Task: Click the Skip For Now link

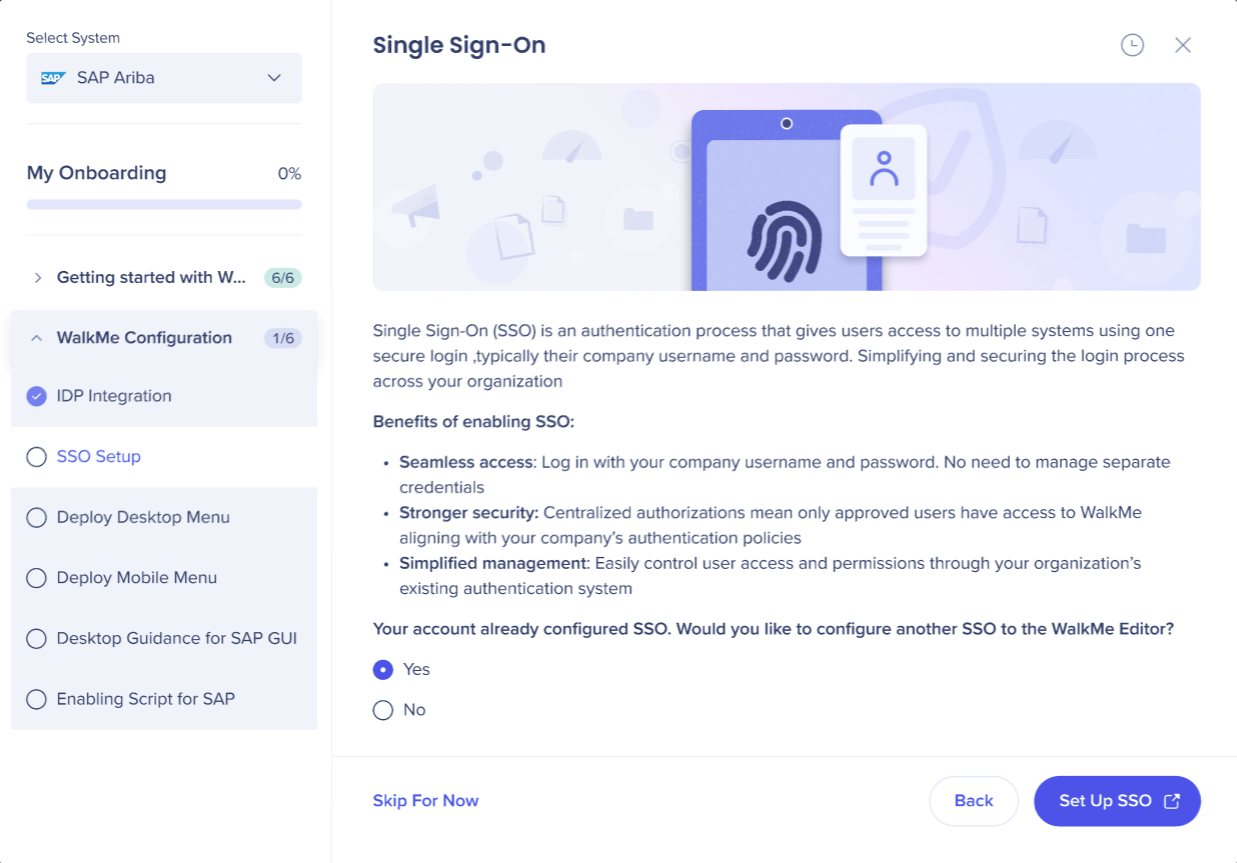Action: (x=426, y=801)
